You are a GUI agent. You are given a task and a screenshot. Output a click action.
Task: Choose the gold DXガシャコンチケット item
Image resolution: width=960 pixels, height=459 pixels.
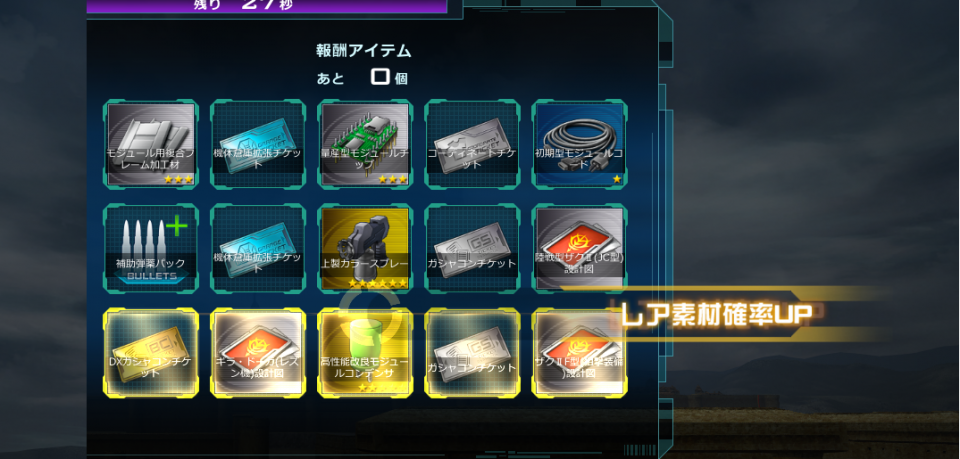pyautogui.click(x=151, y=353)
